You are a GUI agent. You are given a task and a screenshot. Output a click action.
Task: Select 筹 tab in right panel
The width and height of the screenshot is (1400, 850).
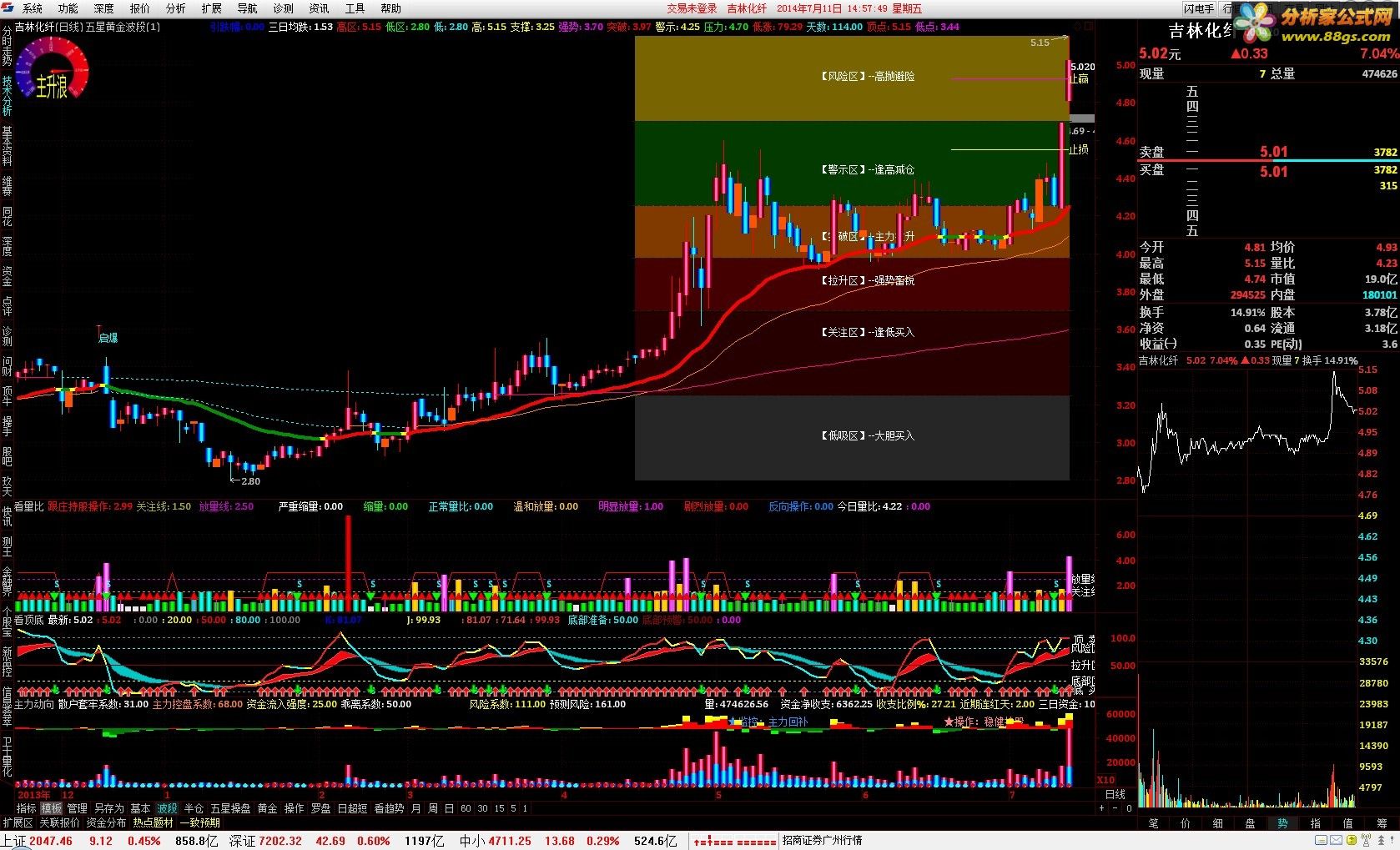[1381, 822]
